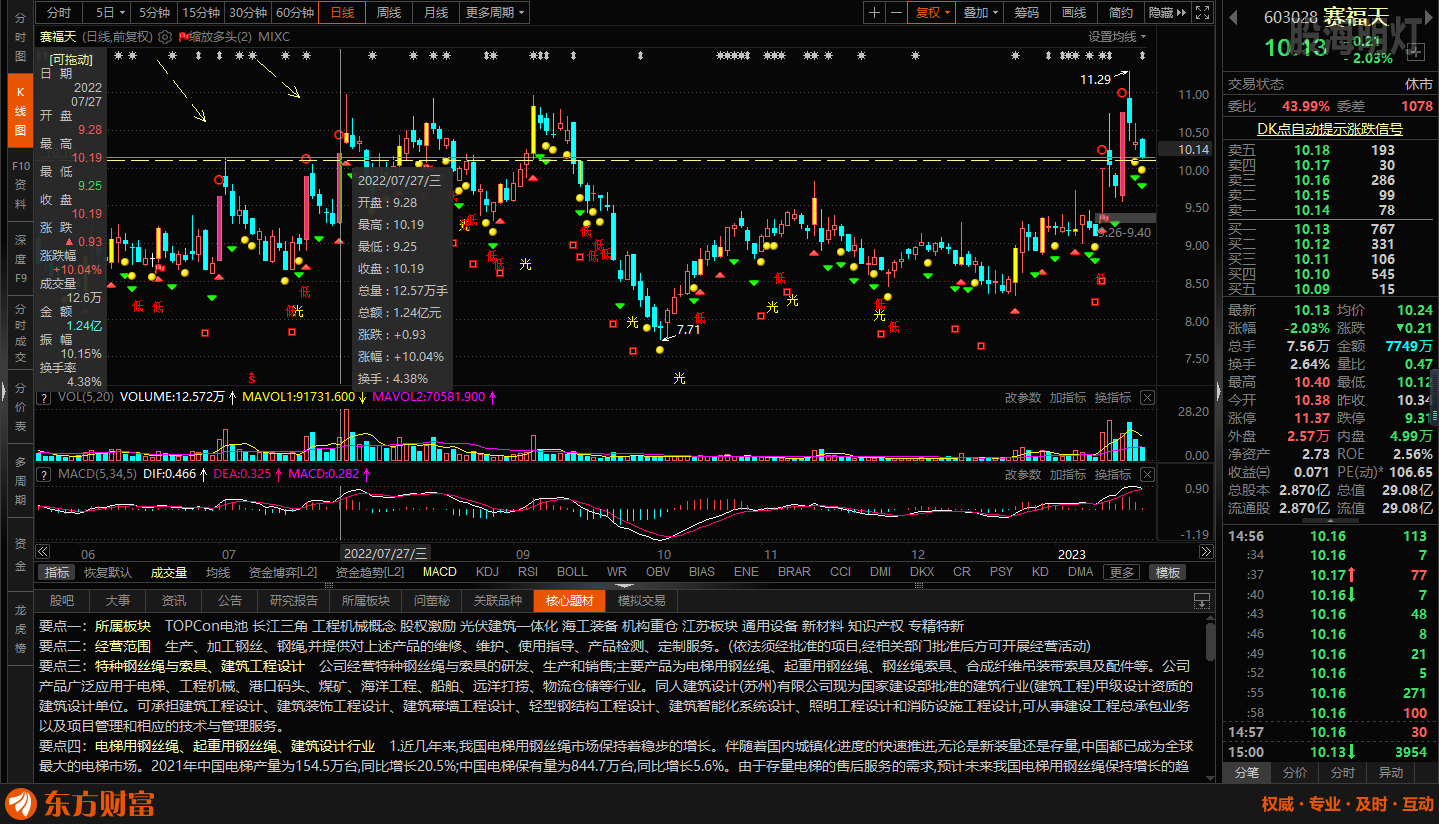This screenshot has width=1439, height=824.
Task: Toggle fullscreen chart icon
Action: click(x=1203, y=13)
